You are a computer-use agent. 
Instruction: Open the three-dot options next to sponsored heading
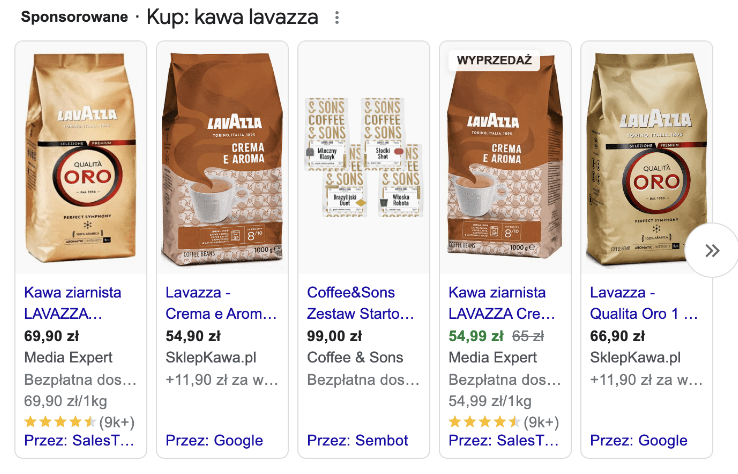(337, 18)
